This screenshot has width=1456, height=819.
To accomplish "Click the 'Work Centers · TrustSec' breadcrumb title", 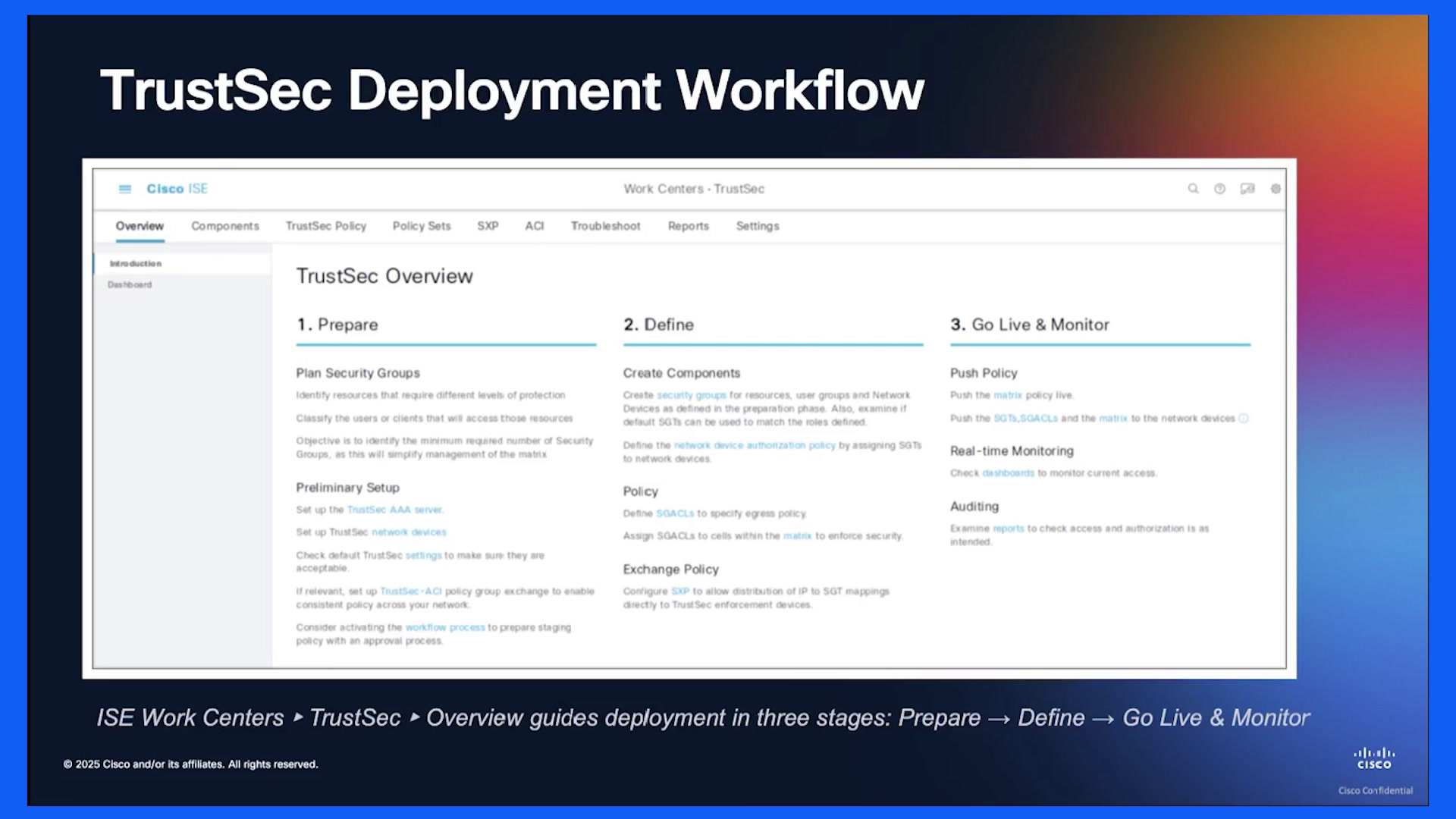I will click(694, 189).
